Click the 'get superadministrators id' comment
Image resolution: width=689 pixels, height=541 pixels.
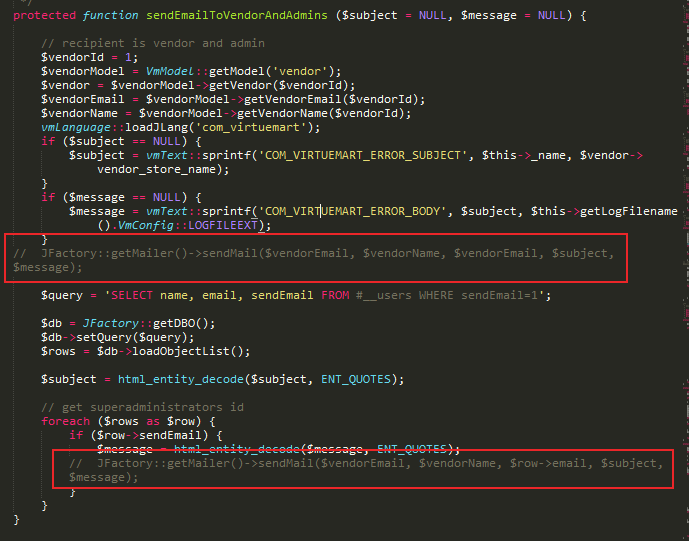click(142, 407)
